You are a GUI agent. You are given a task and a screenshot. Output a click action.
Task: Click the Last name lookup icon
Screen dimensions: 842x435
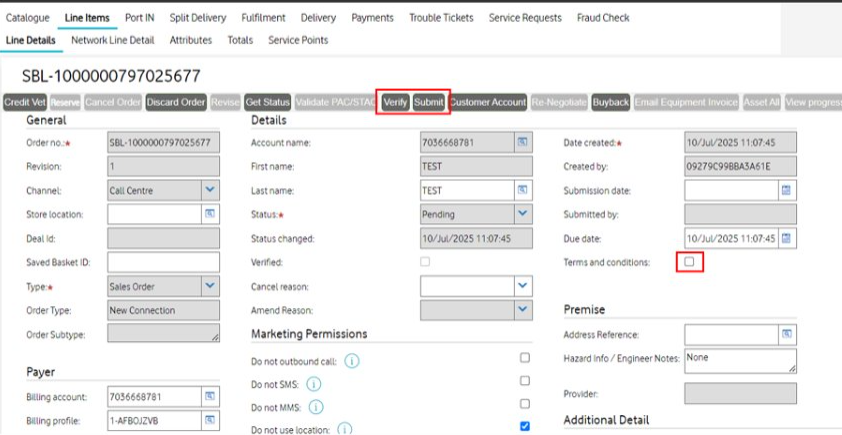pos(522,190)
